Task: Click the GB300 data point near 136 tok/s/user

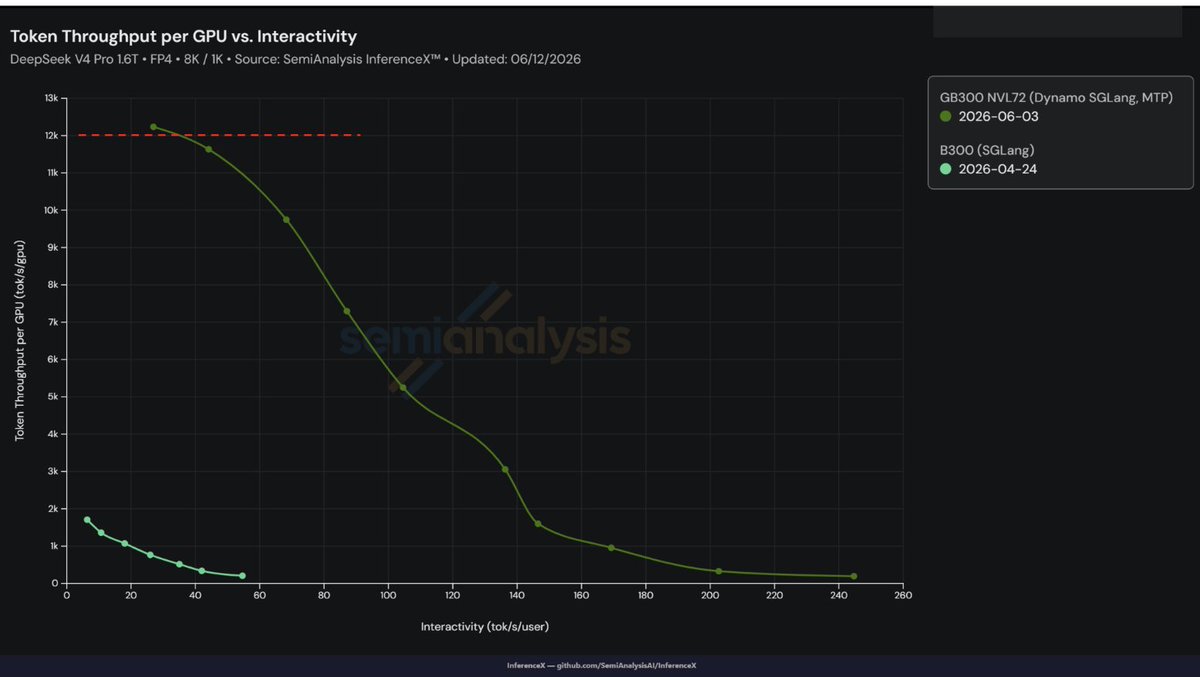Action: point(505,469)
